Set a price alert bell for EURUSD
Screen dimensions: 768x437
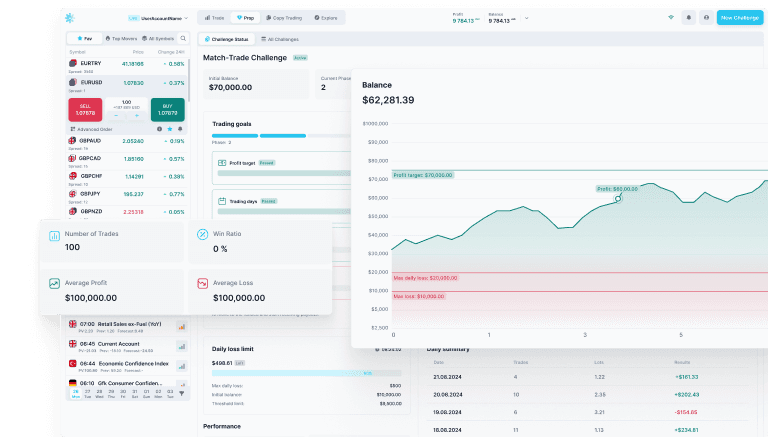180,129
